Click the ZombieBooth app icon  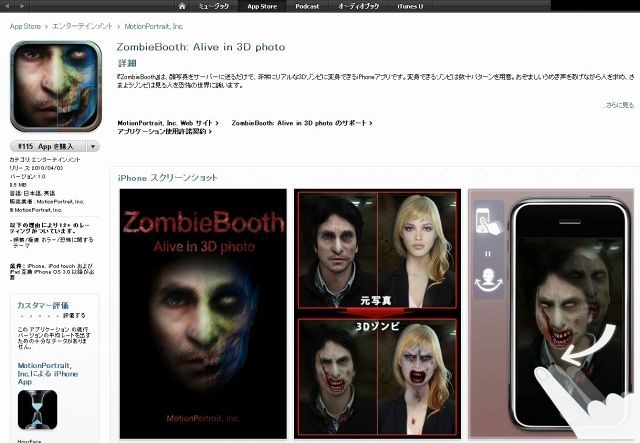tap(56, 86)
